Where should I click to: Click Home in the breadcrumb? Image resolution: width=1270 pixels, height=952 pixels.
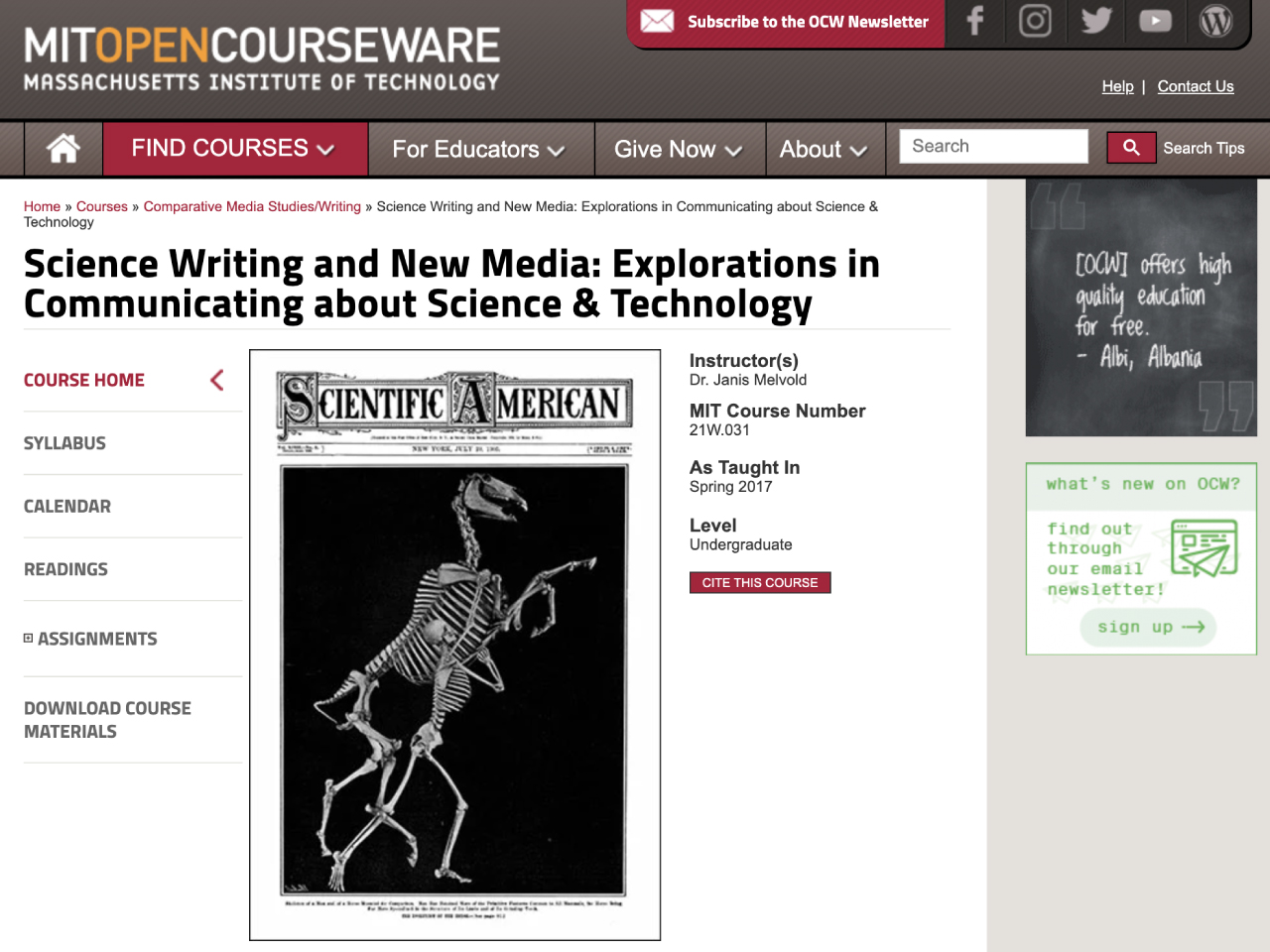[x=42, y=206]
